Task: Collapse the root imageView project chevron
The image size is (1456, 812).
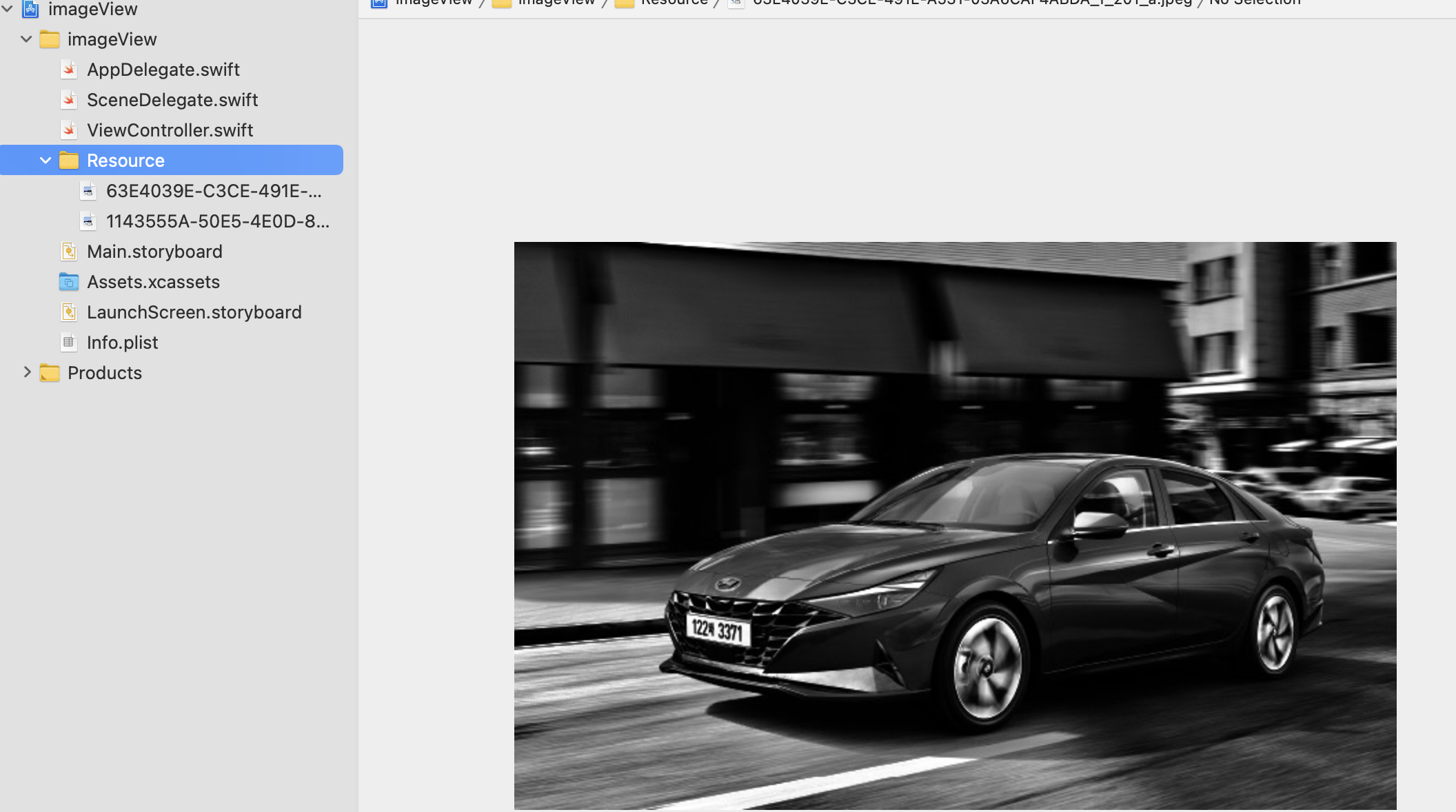Action: pyautogui.click(x=7, y=9)
